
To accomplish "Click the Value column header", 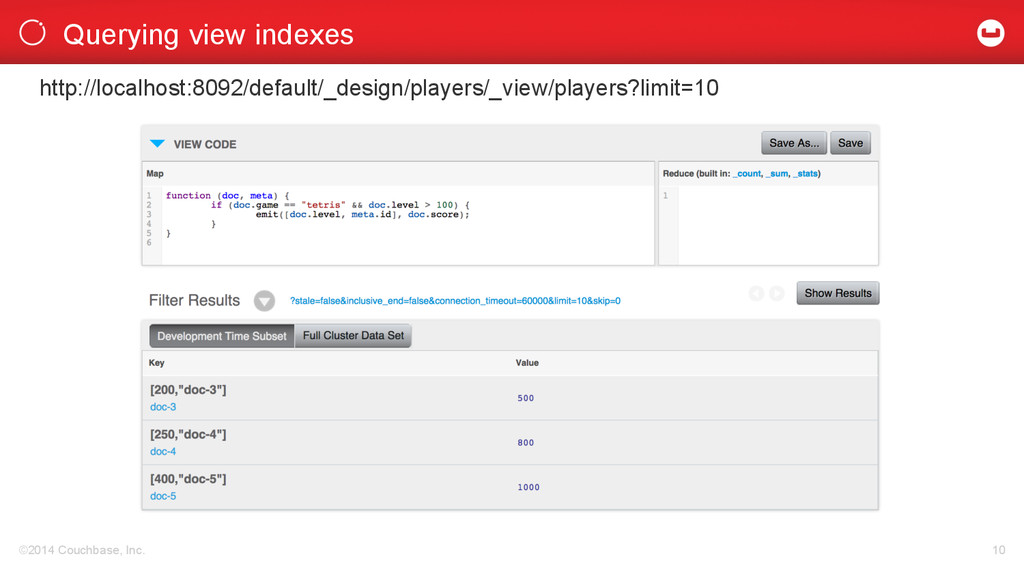I will [x=527, y=362].
